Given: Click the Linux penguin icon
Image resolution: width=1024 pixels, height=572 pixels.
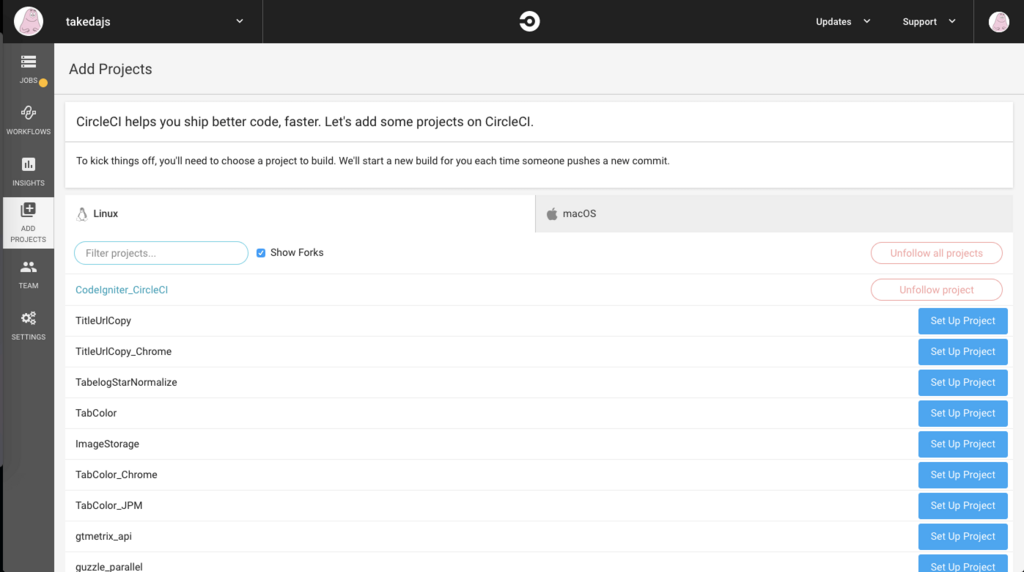Looking at the screenshot, I should (x=82, y=214).
